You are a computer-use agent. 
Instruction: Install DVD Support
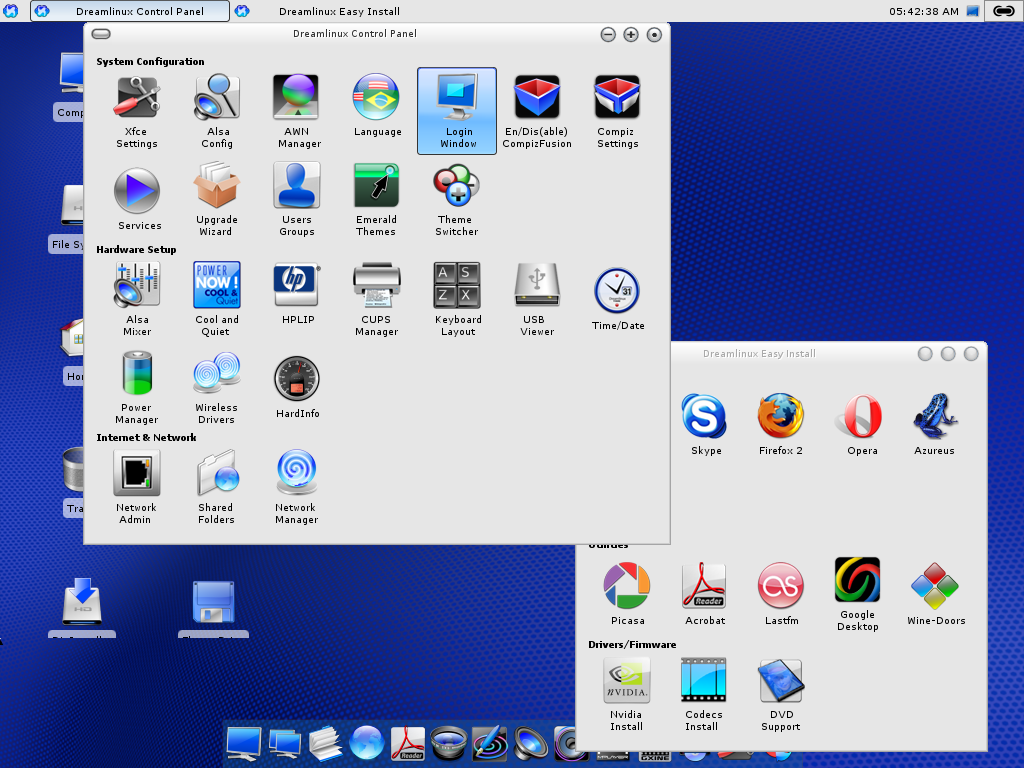coord(780,695)
